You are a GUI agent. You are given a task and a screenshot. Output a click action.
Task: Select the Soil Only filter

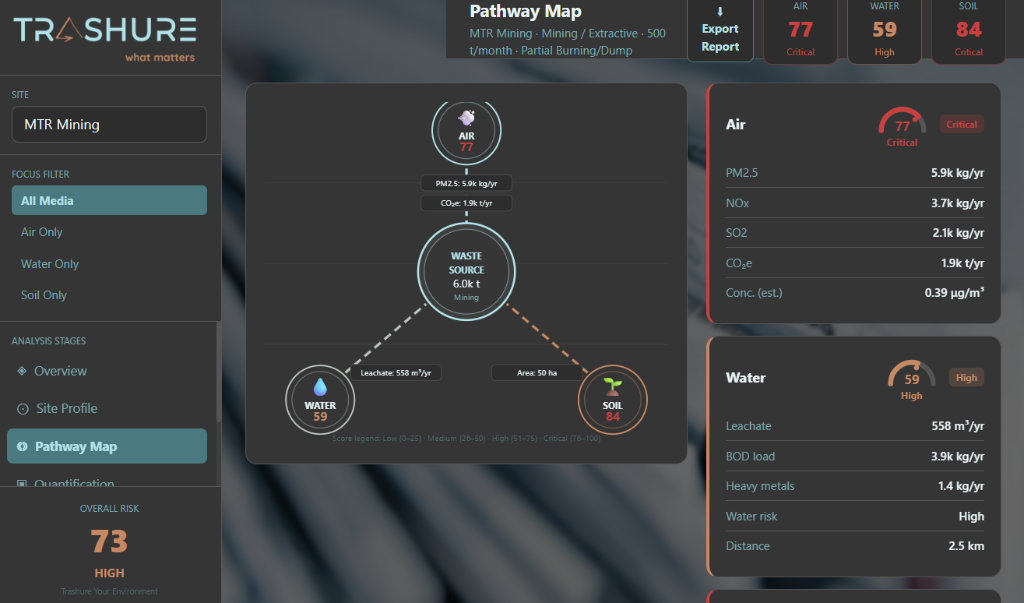point(109,295)
